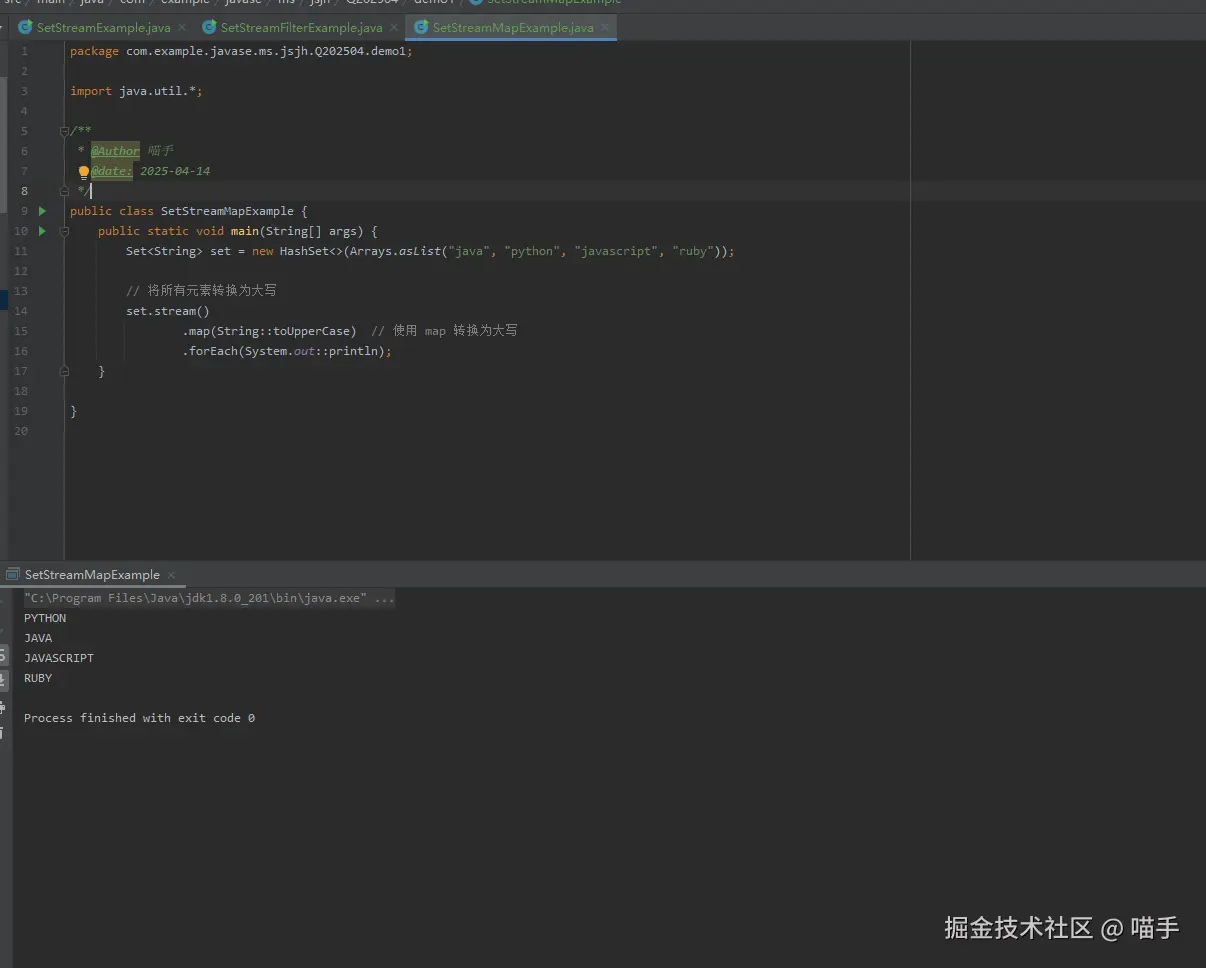
Task: Click the inline comment about map on line 15
Action: 444,331
